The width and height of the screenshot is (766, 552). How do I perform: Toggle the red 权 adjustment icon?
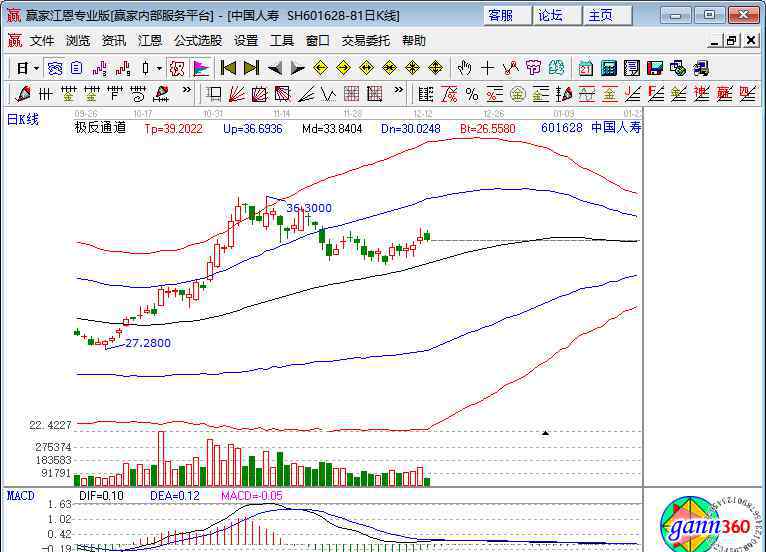176,68
